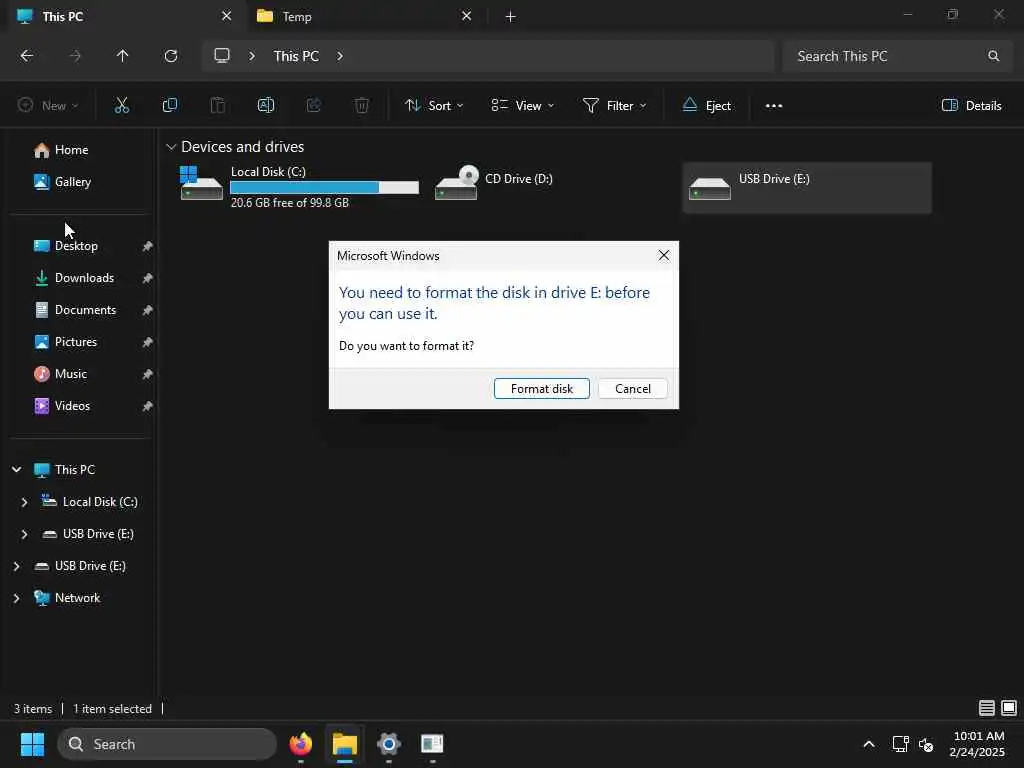Go forward with the right arrow
The width and height of the screenshot is (1024, 768).
pos(75,56)
